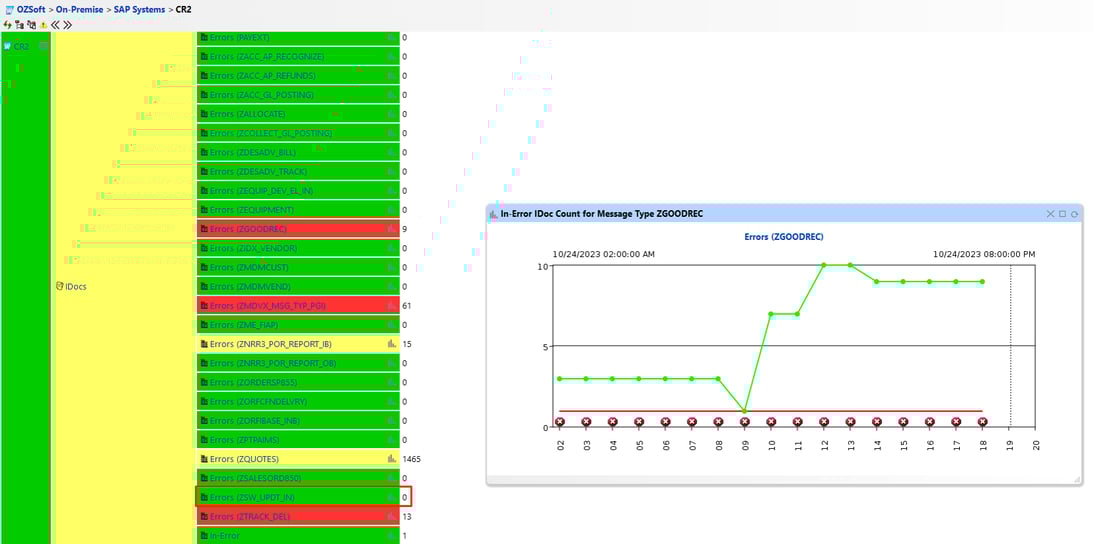Open the OZSoft breadcrumb link
Viewport: 1094px width, 544px height.
(31, 10)
